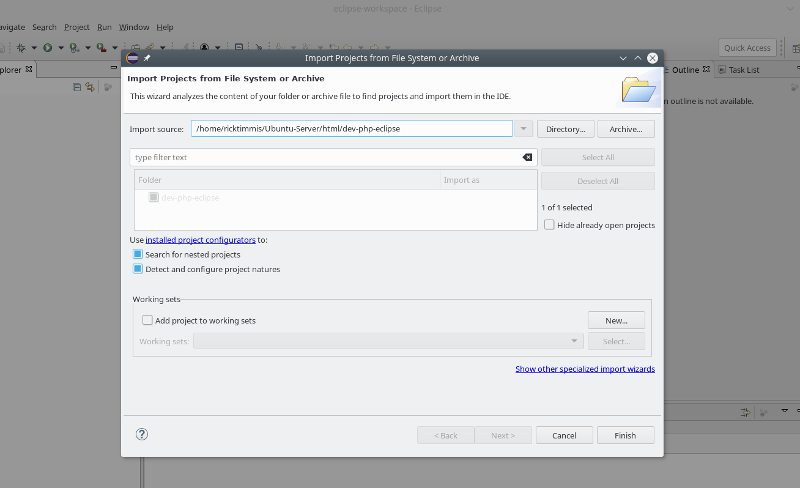Select the dev-php-eclipse folder row

click(x=336, y=198)
